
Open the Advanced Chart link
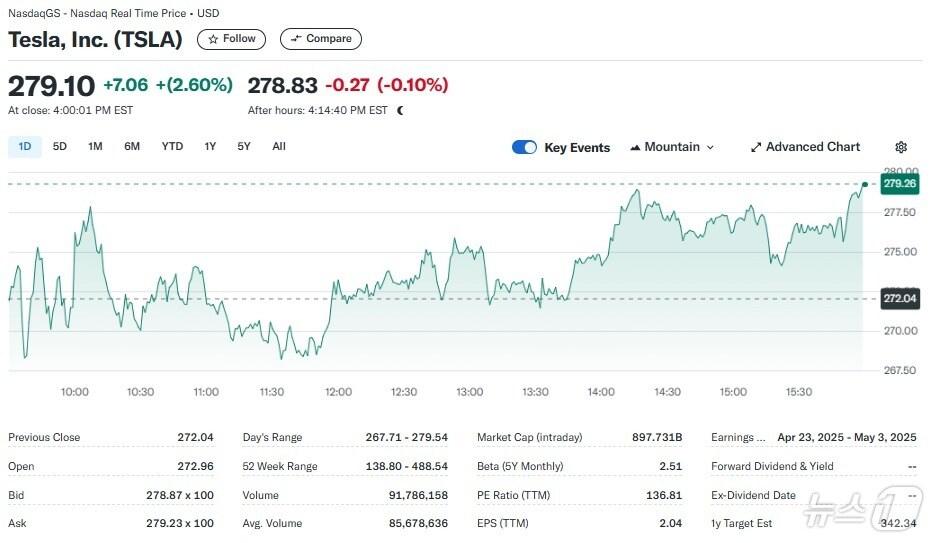(x=812, y=147)
